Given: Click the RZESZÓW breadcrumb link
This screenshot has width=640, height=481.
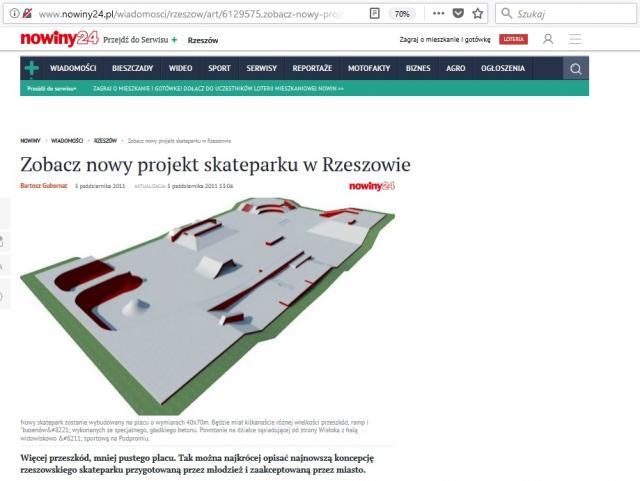Looking at the screenshot, I should point(105,141).
